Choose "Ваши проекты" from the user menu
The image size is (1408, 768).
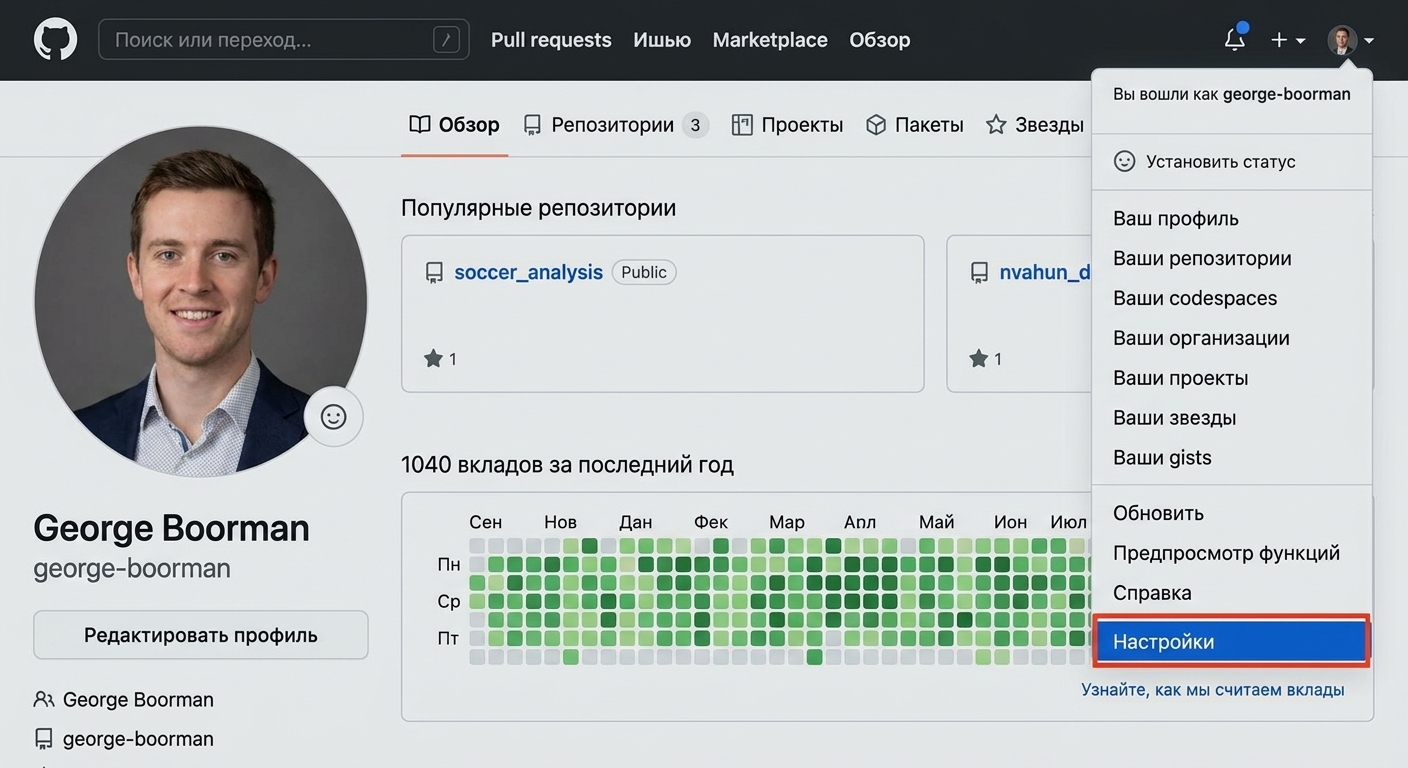click(1232, 378)
